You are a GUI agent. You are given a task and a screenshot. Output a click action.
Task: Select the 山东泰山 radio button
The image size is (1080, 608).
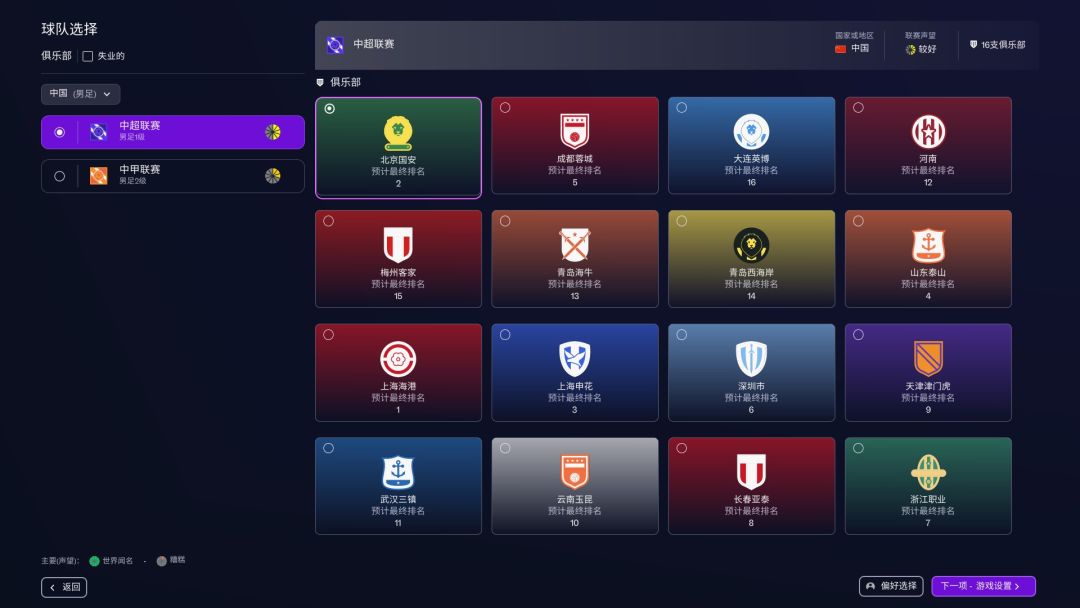pyautogui.click(x=858, y=221)
